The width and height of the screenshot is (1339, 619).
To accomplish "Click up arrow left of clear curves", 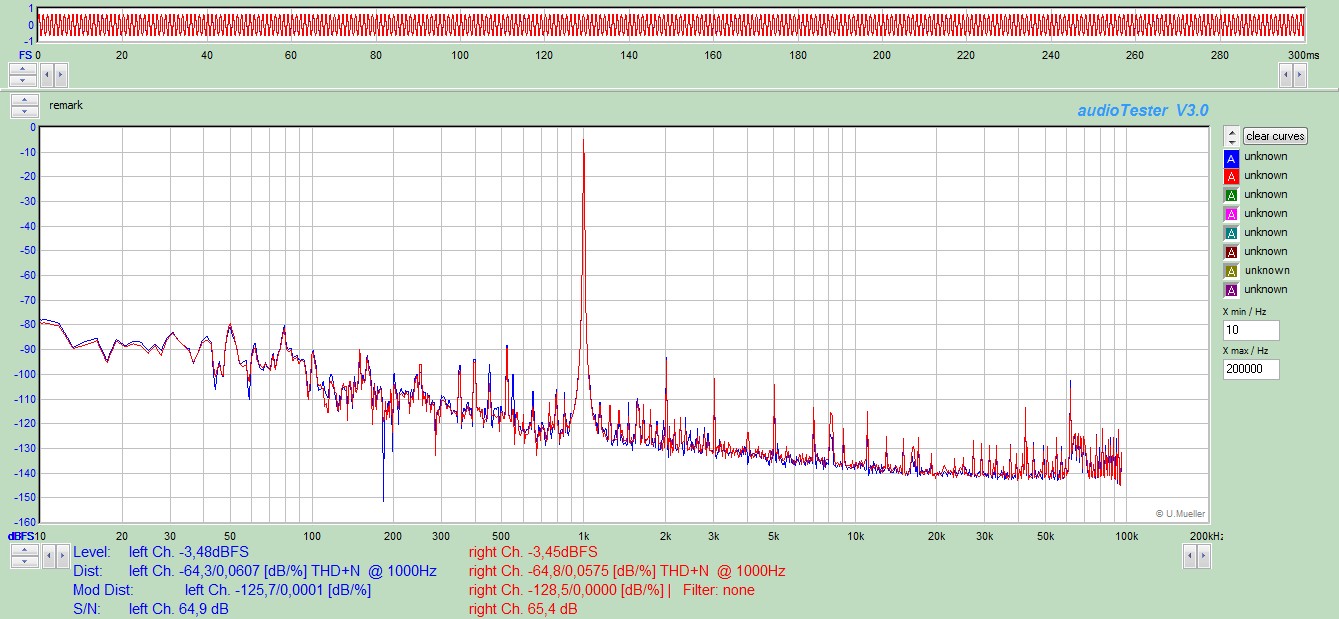I will pyautogui.click(x=1232, y=131).
